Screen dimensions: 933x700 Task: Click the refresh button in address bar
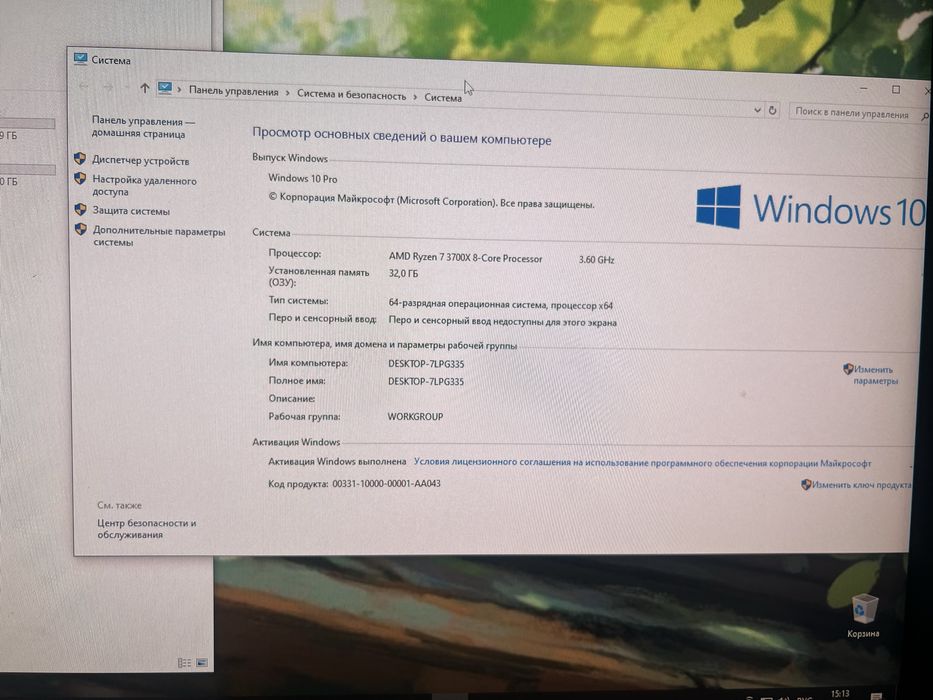pyautogui.click(x=772, y=110)
